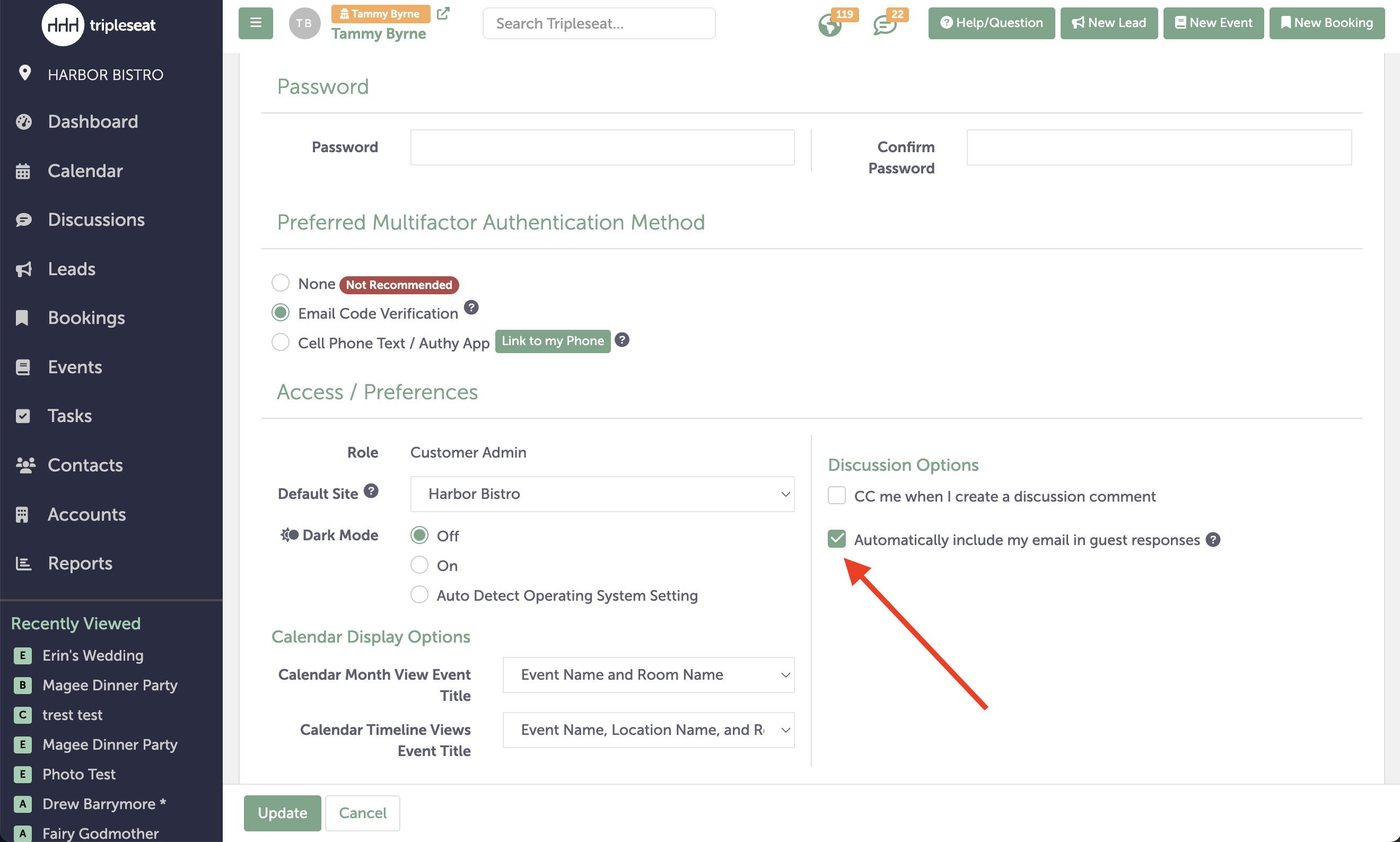The image size is (1400, 842).
Task: Open chat messages icon with 22 badge
Action: tap(884, 25)
